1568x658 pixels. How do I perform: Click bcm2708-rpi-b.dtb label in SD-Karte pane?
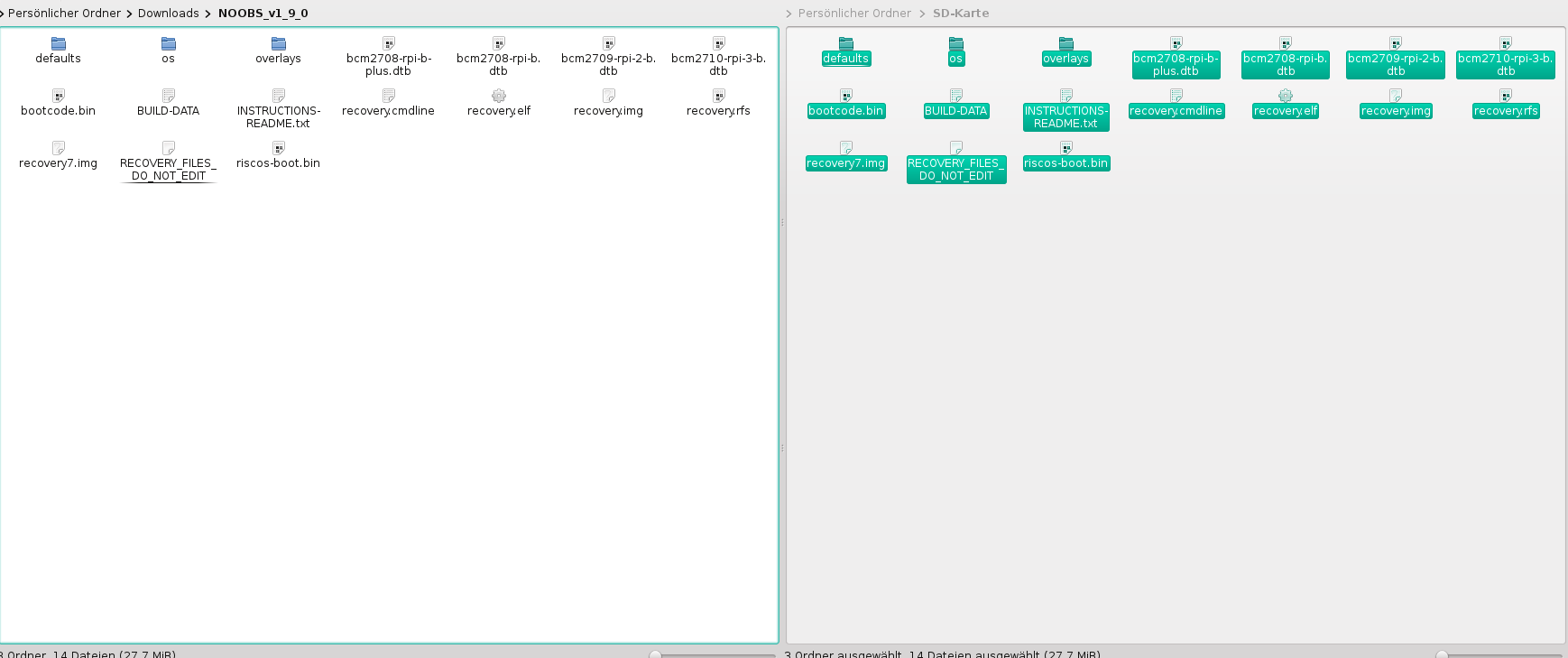[x=1286, y=65]
